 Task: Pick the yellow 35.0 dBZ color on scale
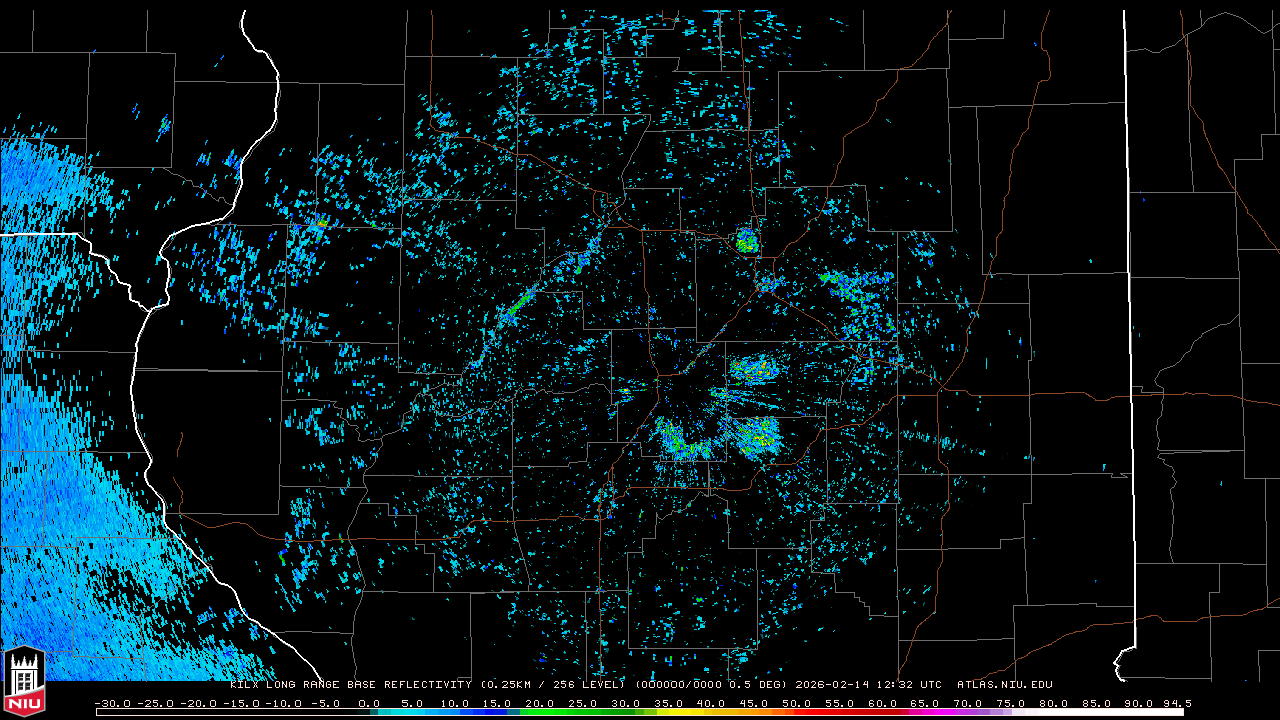pyautogui.click(x=670, y=711)
